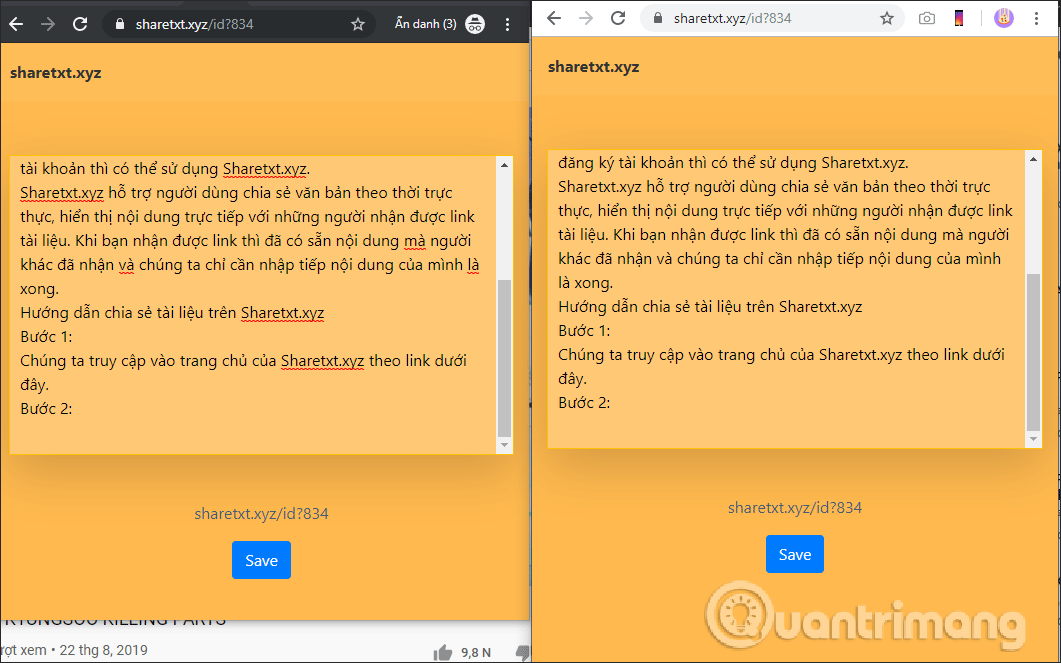This screenshot has width=1061, height=663.
Task: Click the profile avatar icon in the right browser
Action: (x=1003, y=17)
